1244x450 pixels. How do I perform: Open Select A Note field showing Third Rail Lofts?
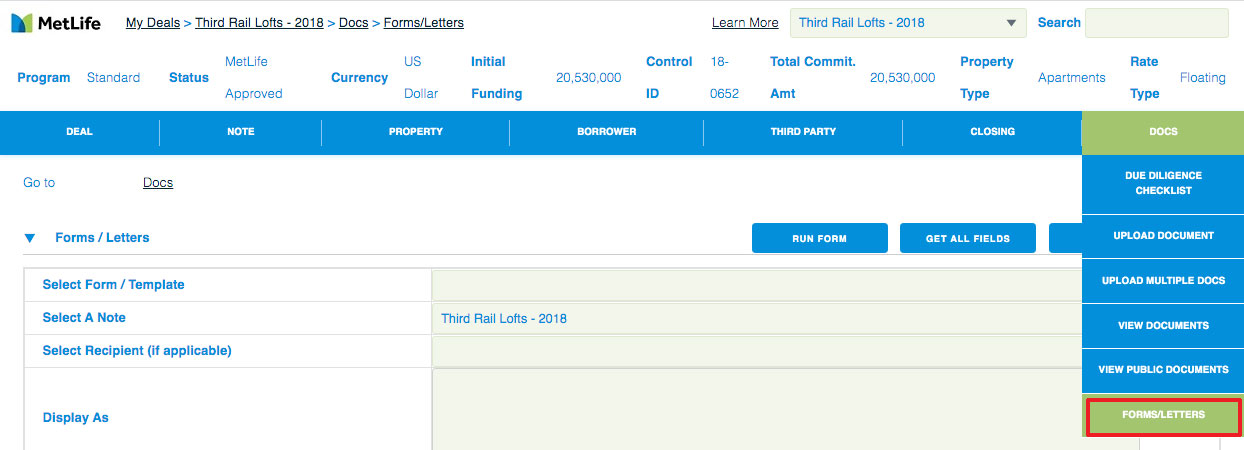[x=757, y=318]
